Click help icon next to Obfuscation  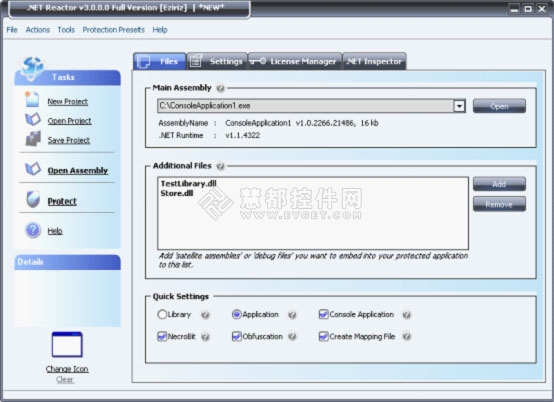pyautogui.click(x=292, y=337)
